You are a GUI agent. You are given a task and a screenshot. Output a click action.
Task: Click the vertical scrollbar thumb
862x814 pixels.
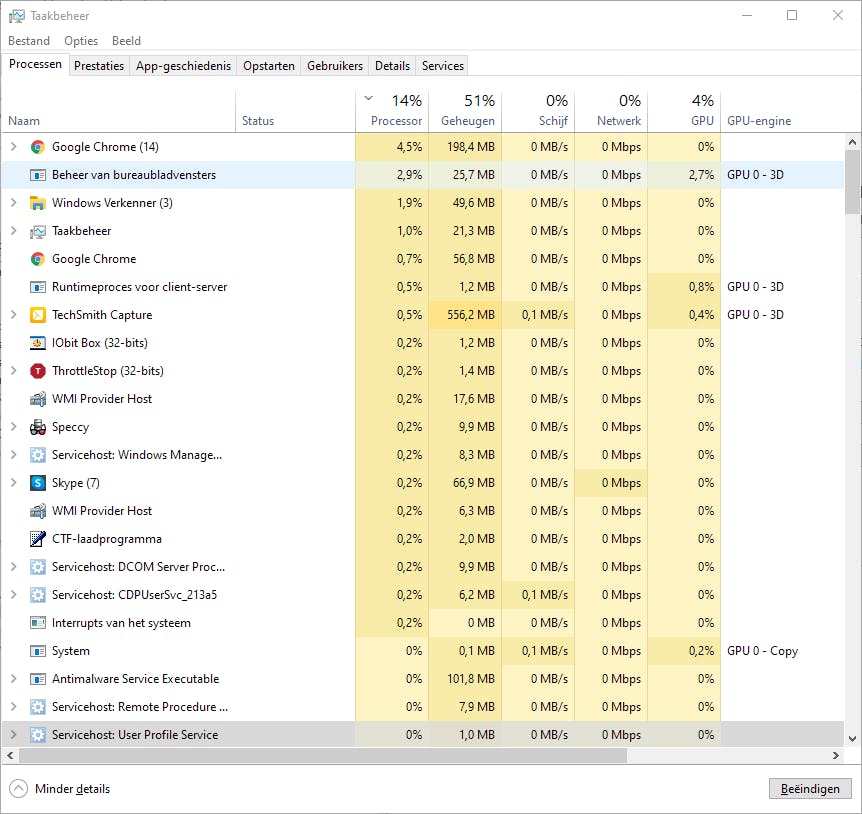point(853,182)
